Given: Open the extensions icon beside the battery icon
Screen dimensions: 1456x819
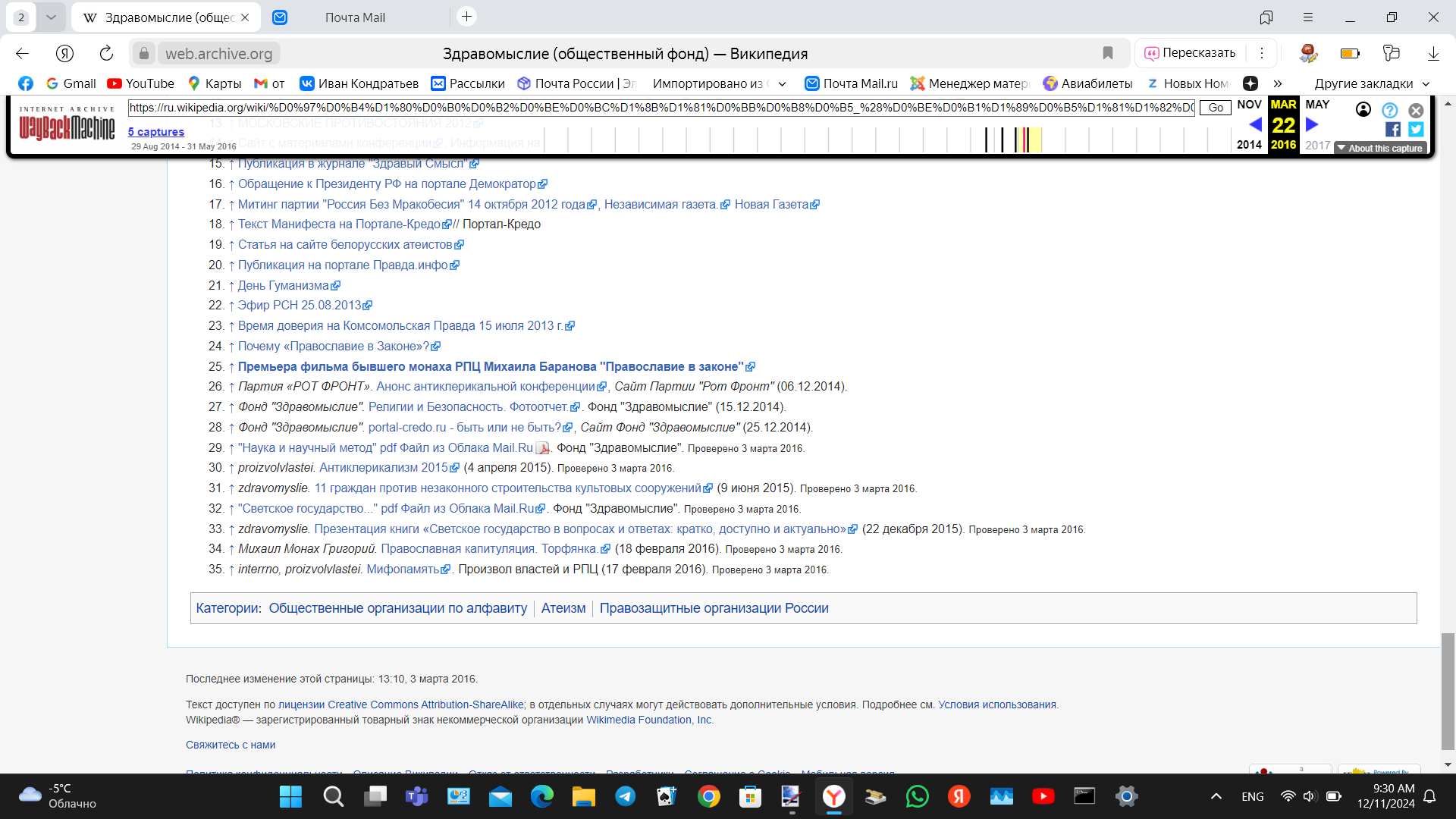Looking at the screenshot, I should (1391, 53).
